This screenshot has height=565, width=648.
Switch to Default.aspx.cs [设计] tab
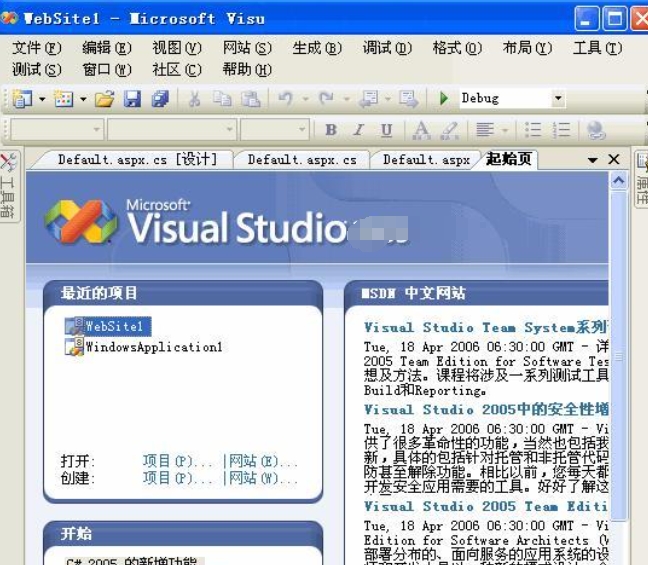(x=137, y=160)
